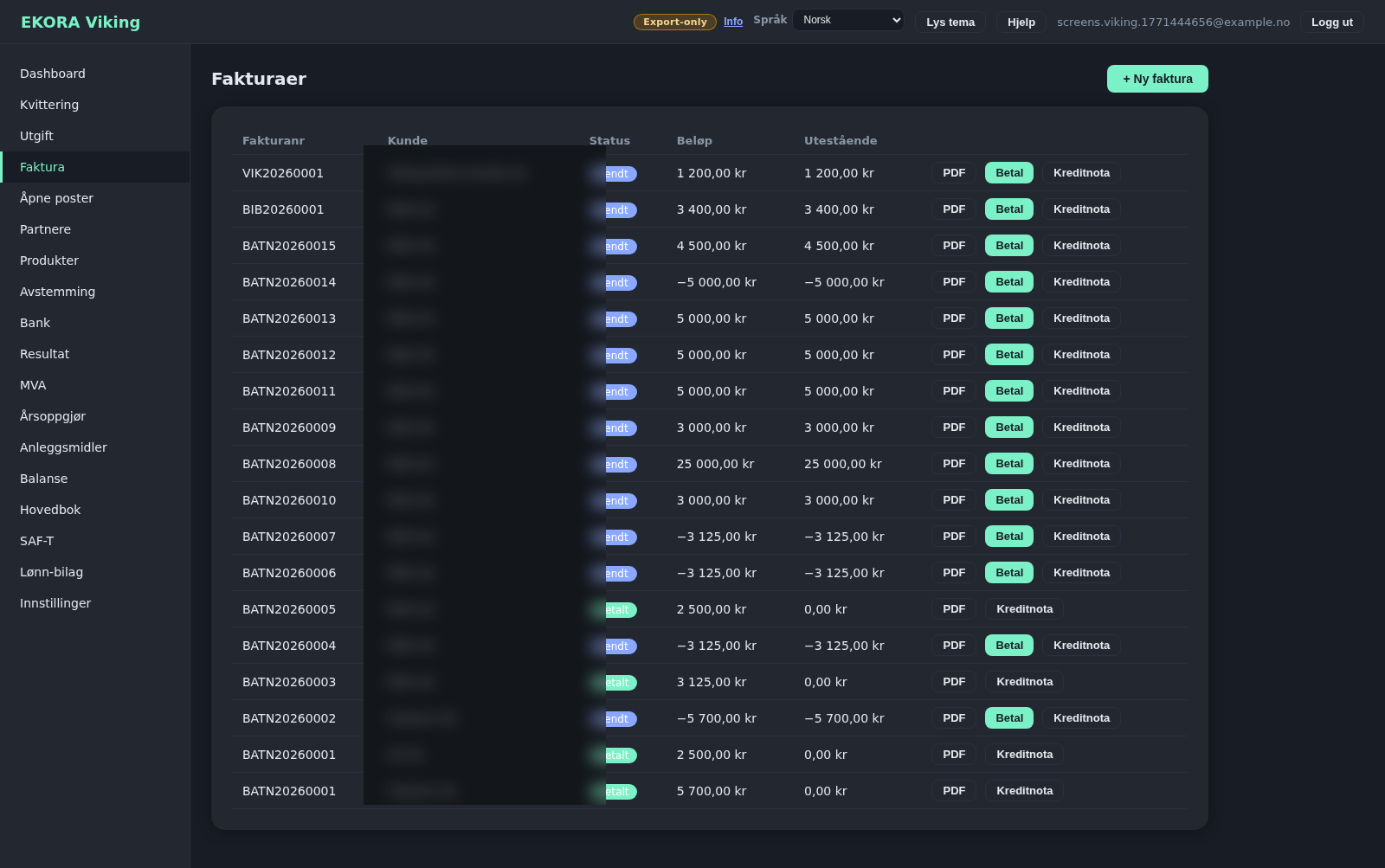This screenshot has height=868, width=1385.
Task: Toggle Lys tema light theme
Action: pyautogui.click(x=950, y=23)
